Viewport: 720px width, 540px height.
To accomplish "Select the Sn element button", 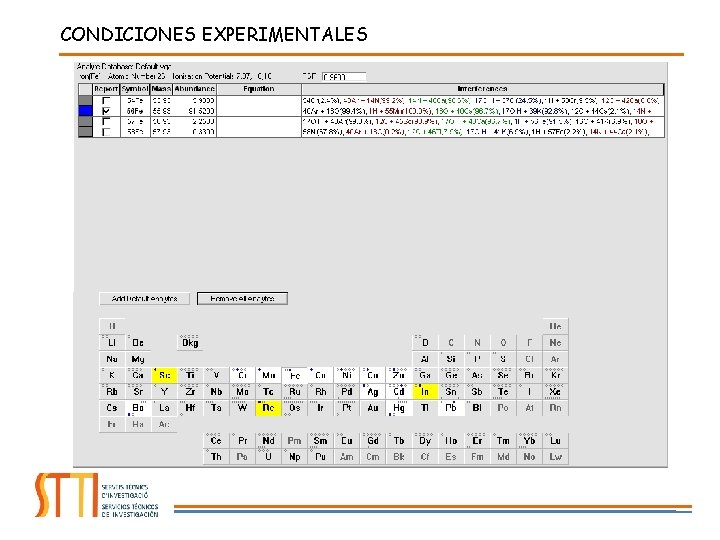I will pos(451,392).
